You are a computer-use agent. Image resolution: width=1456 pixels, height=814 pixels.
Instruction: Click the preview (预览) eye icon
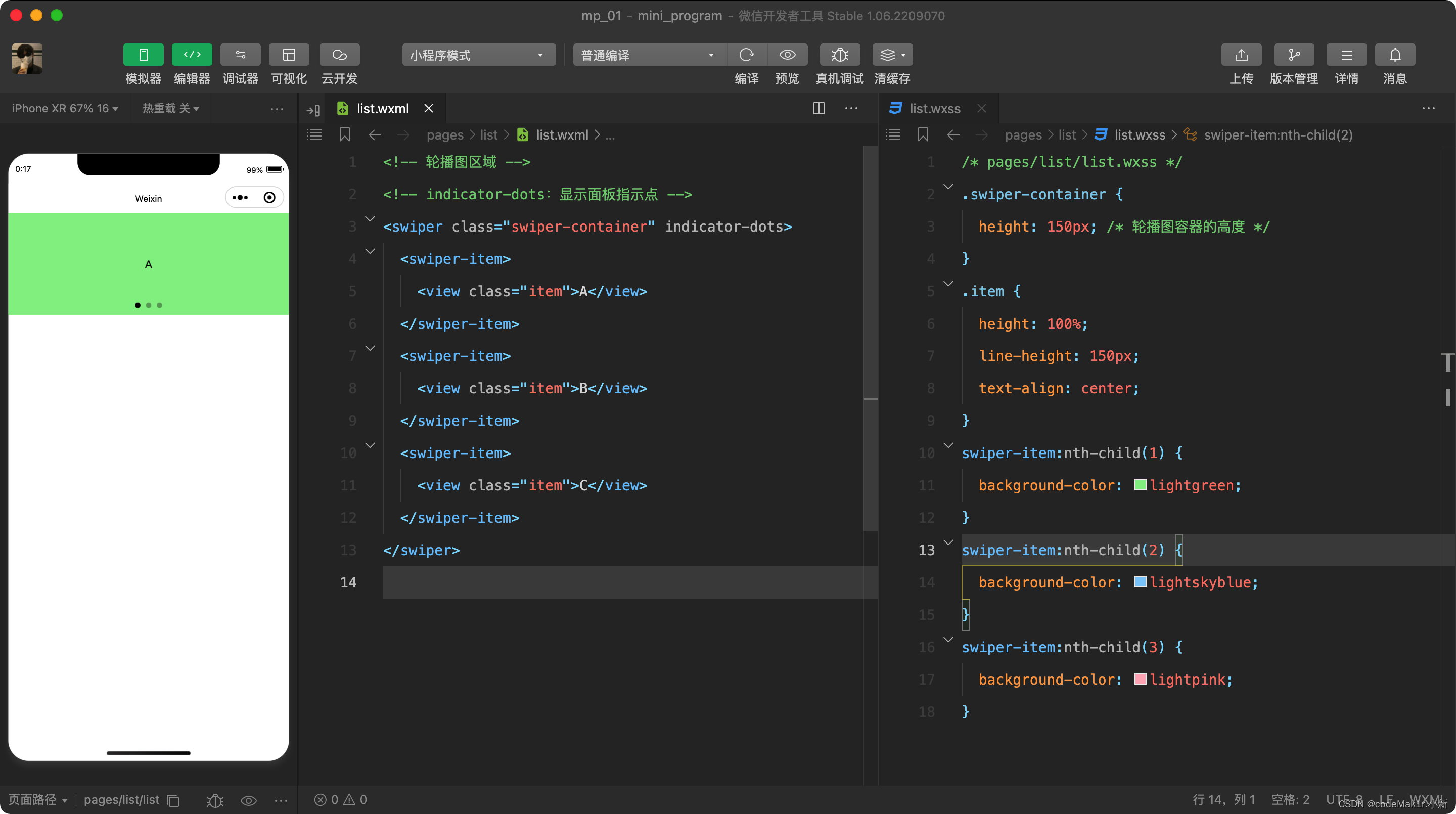click(787, 55)
